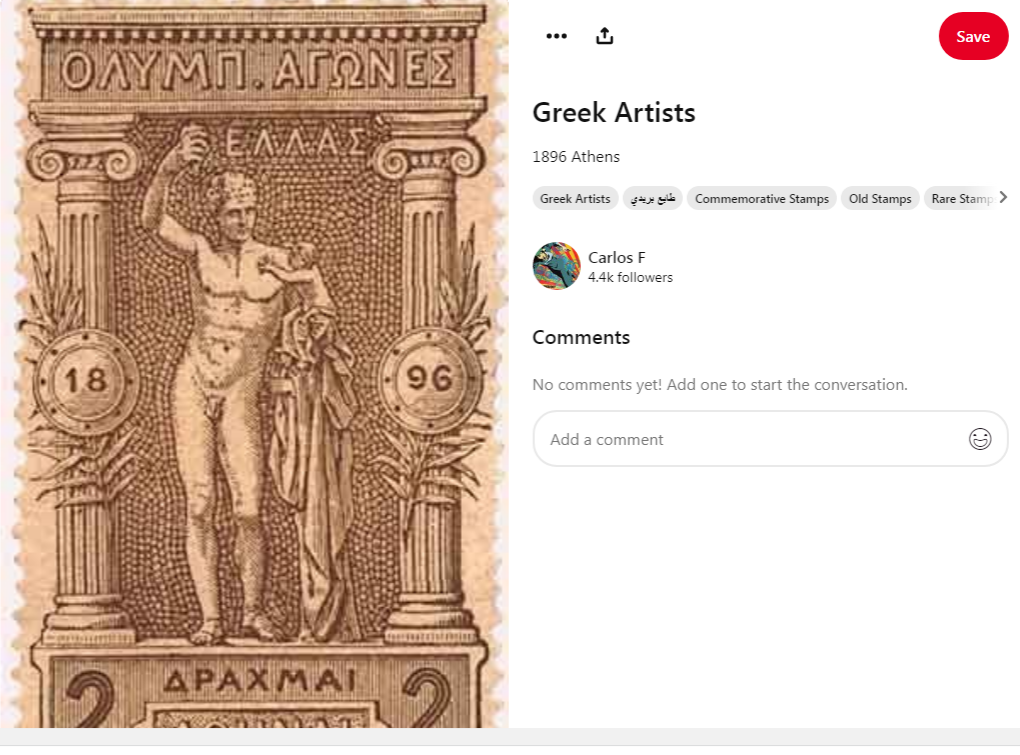Click the Add a comment field

pyautogui.click(x=770, y=439)
